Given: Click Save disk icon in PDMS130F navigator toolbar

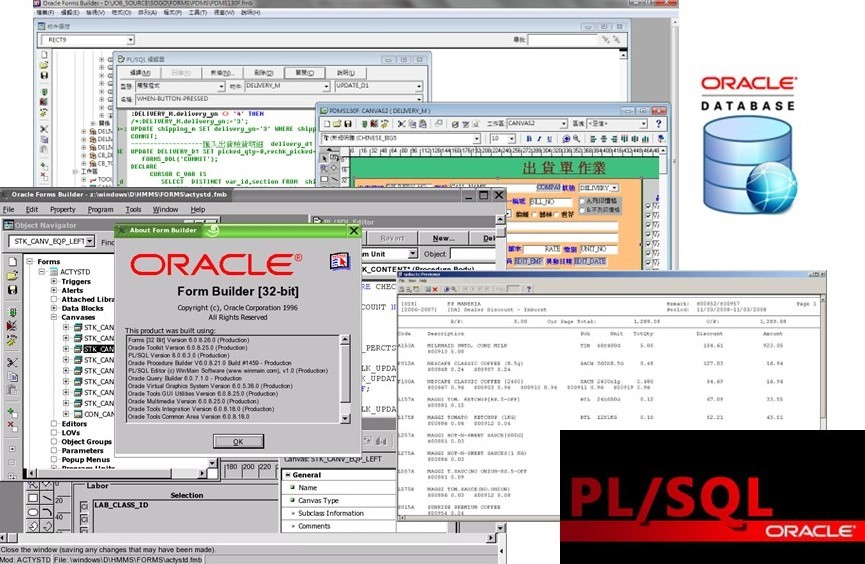Looking at the screenshot, I should point(44,75).
